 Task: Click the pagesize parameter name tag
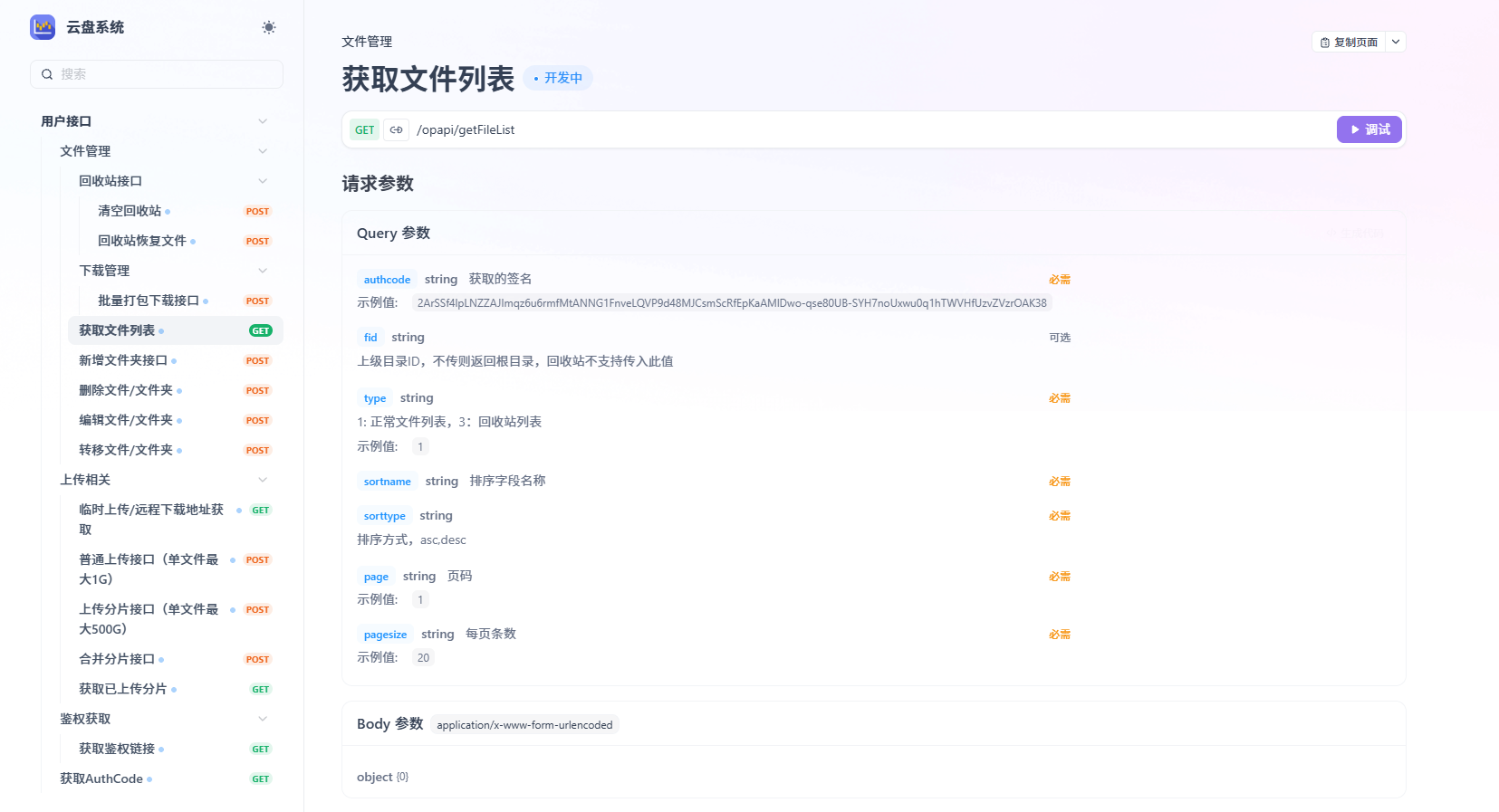[x=385, y=635]
